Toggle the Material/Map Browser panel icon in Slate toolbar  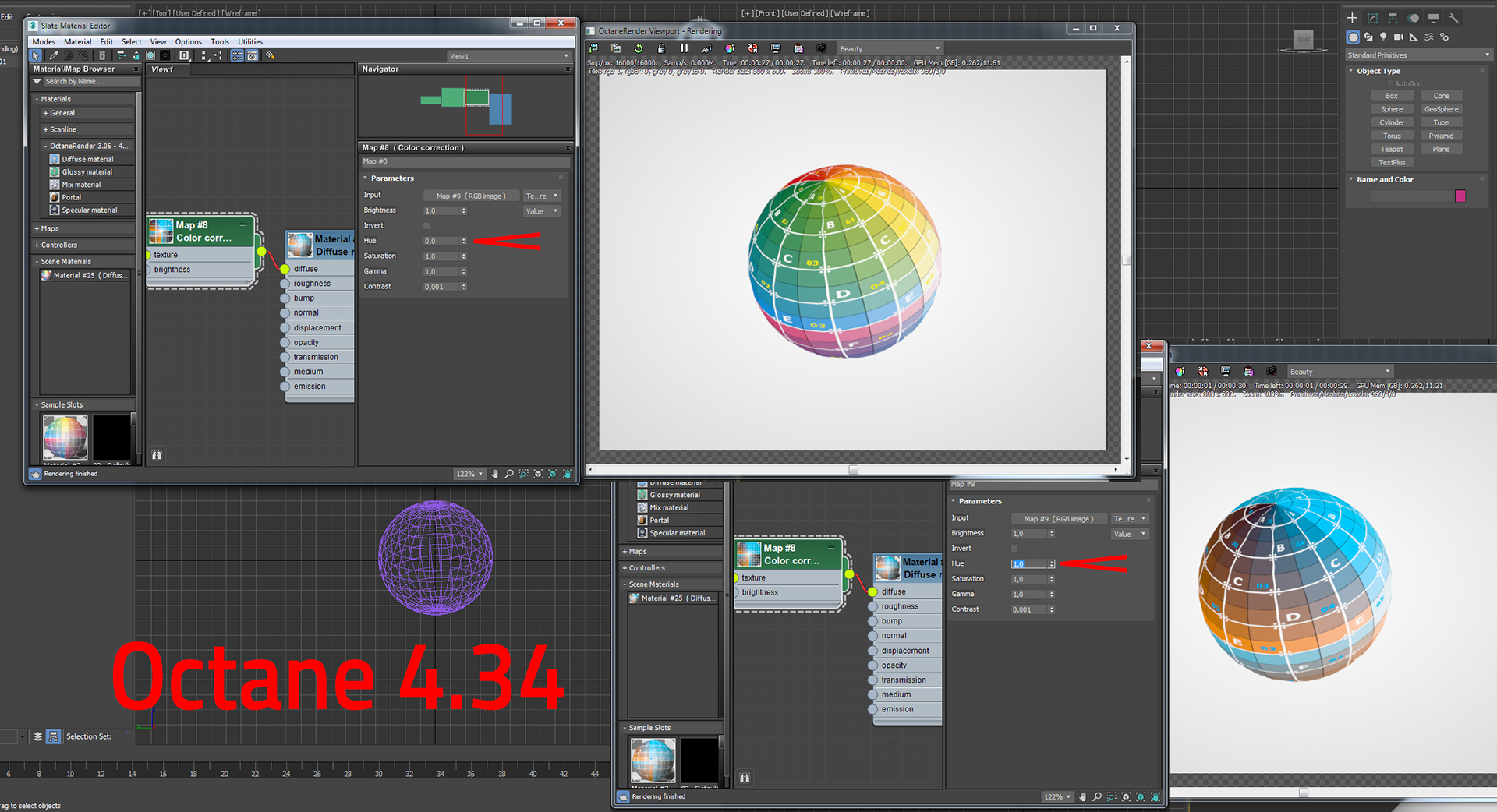pos(237,55)
